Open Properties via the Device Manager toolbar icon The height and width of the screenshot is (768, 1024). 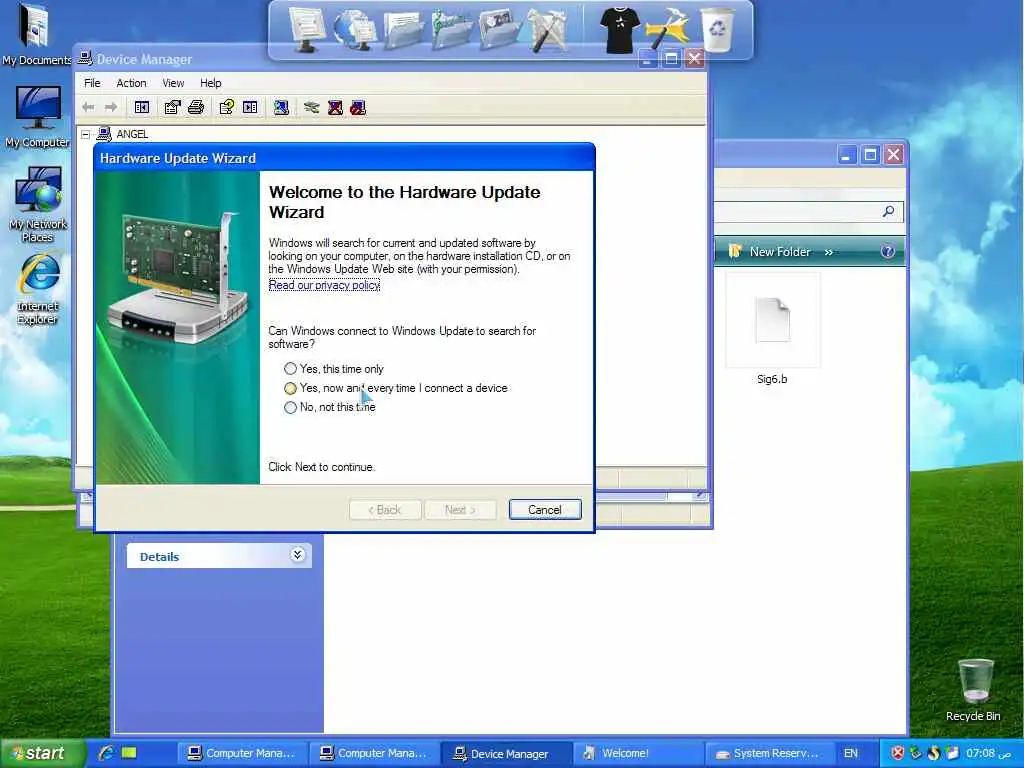[172, 107]
